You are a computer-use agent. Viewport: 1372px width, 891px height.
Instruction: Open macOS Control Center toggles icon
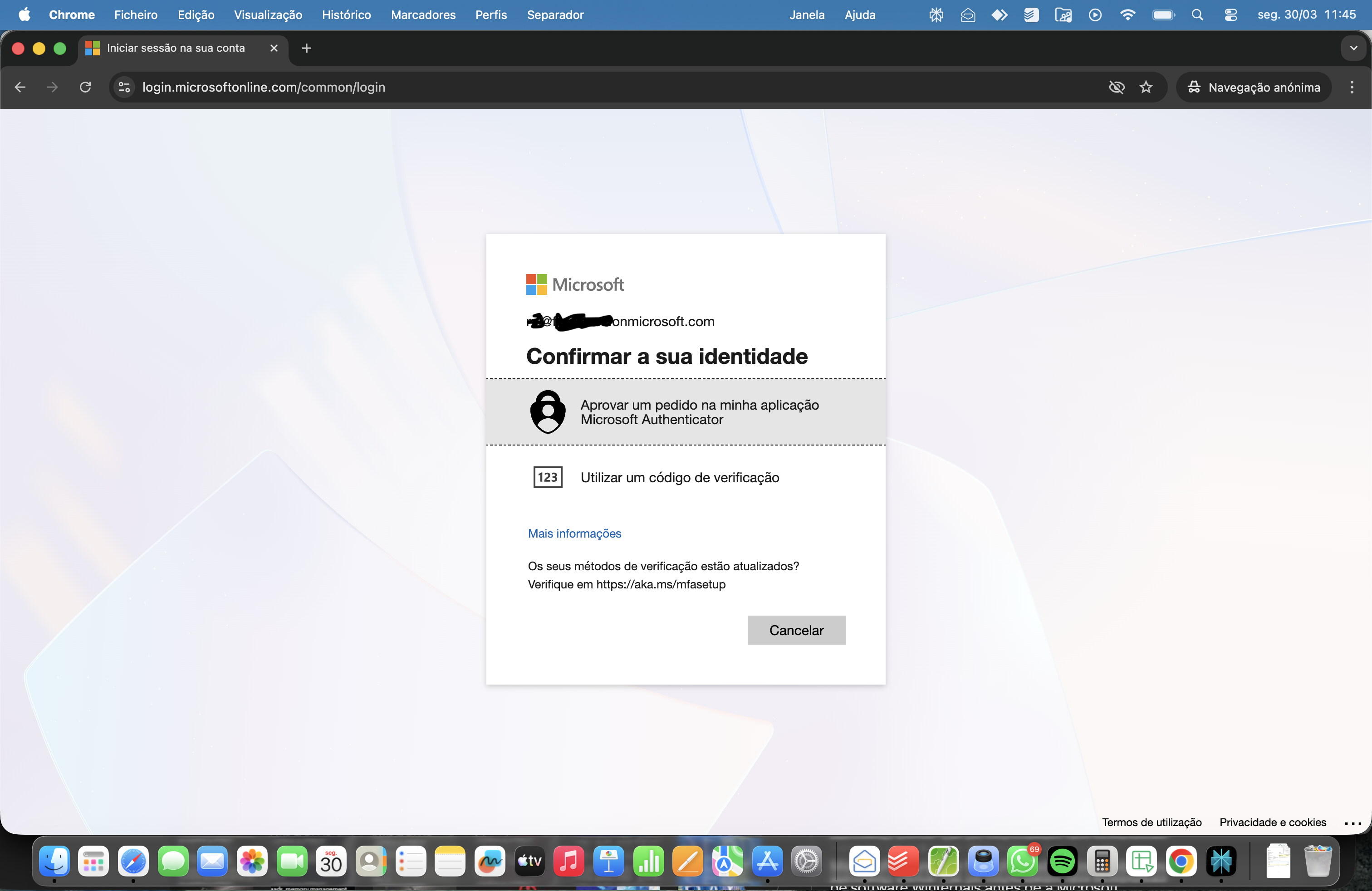click(1230, 15)
